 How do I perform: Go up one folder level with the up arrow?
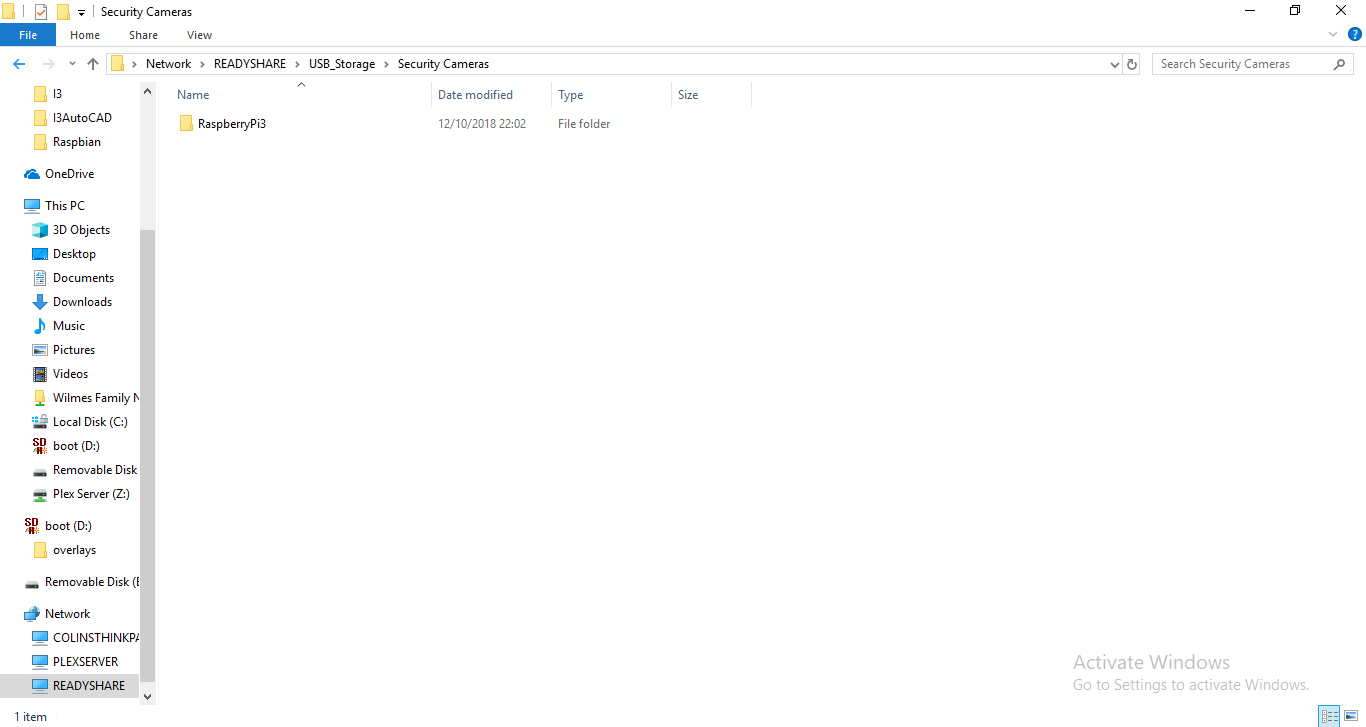92,63
